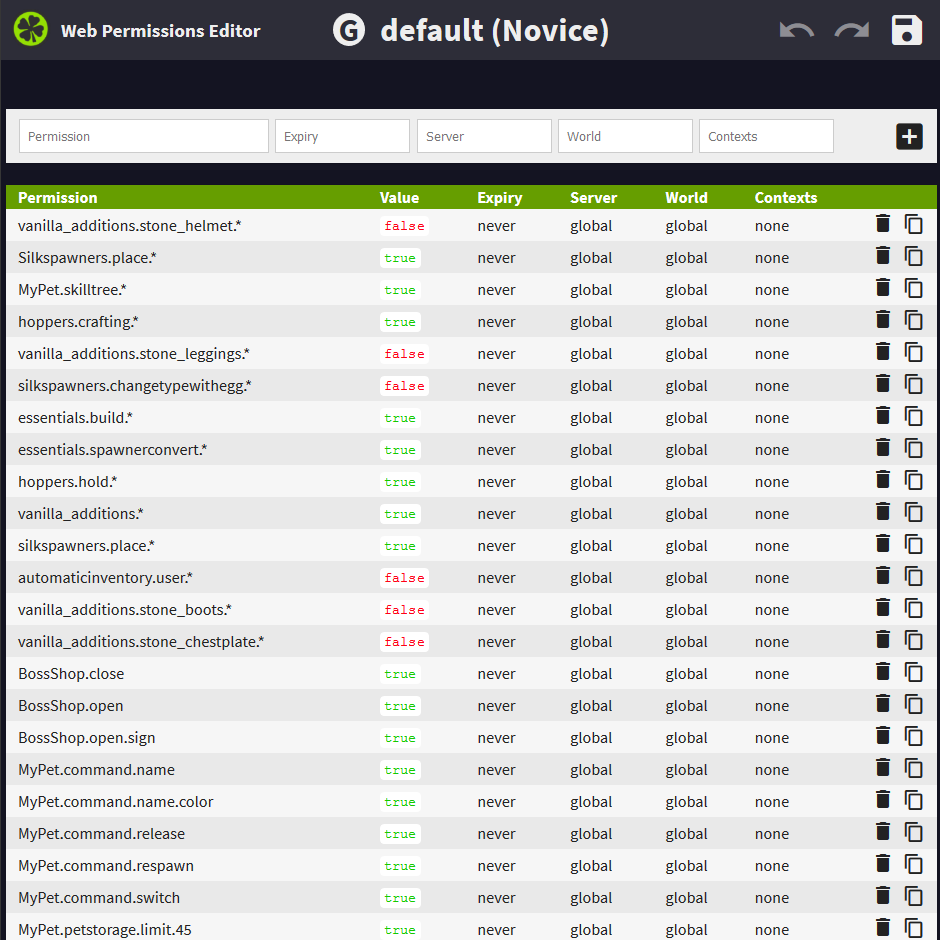Focus the Expiry input field
This screenshot has width=940, height=940.
pos(342,136)
